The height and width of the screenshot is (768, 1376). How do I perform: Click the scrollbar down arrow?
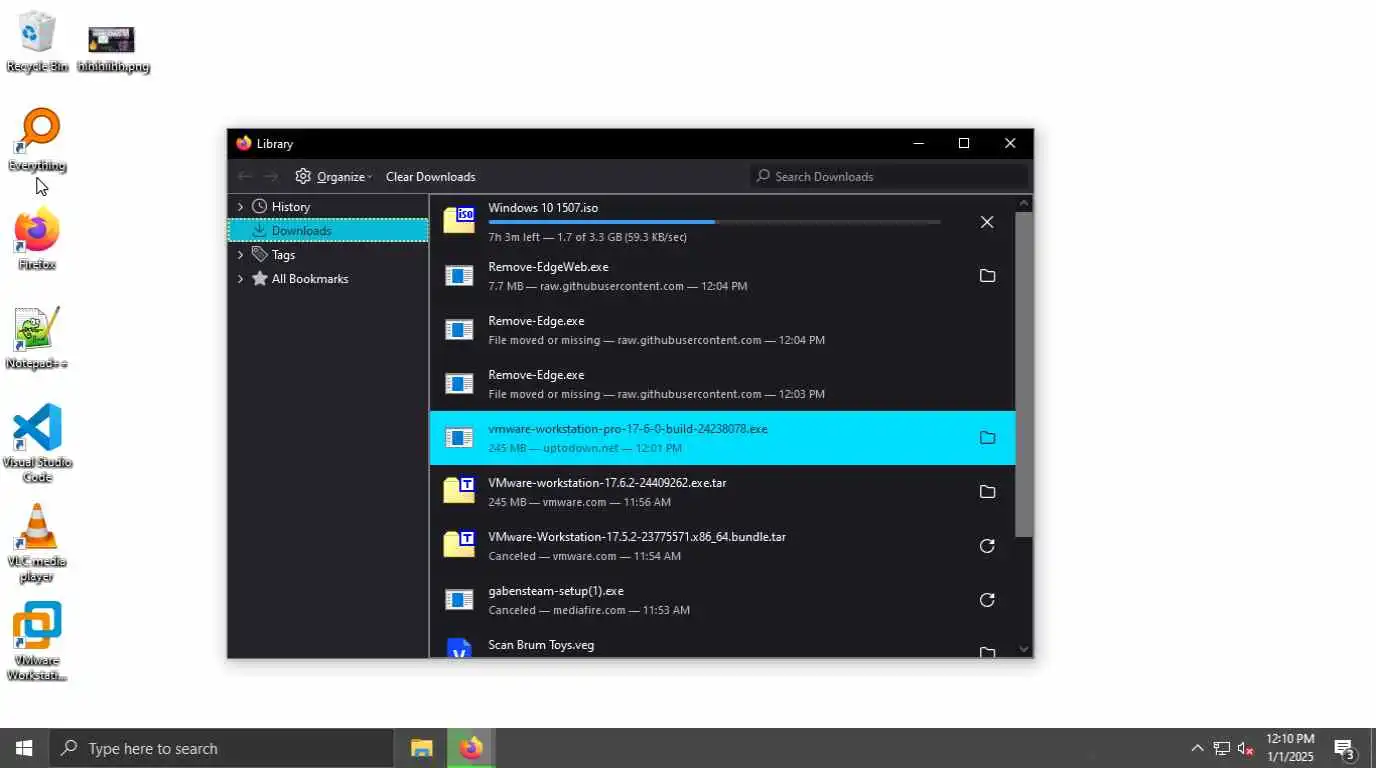[1024, 649]
